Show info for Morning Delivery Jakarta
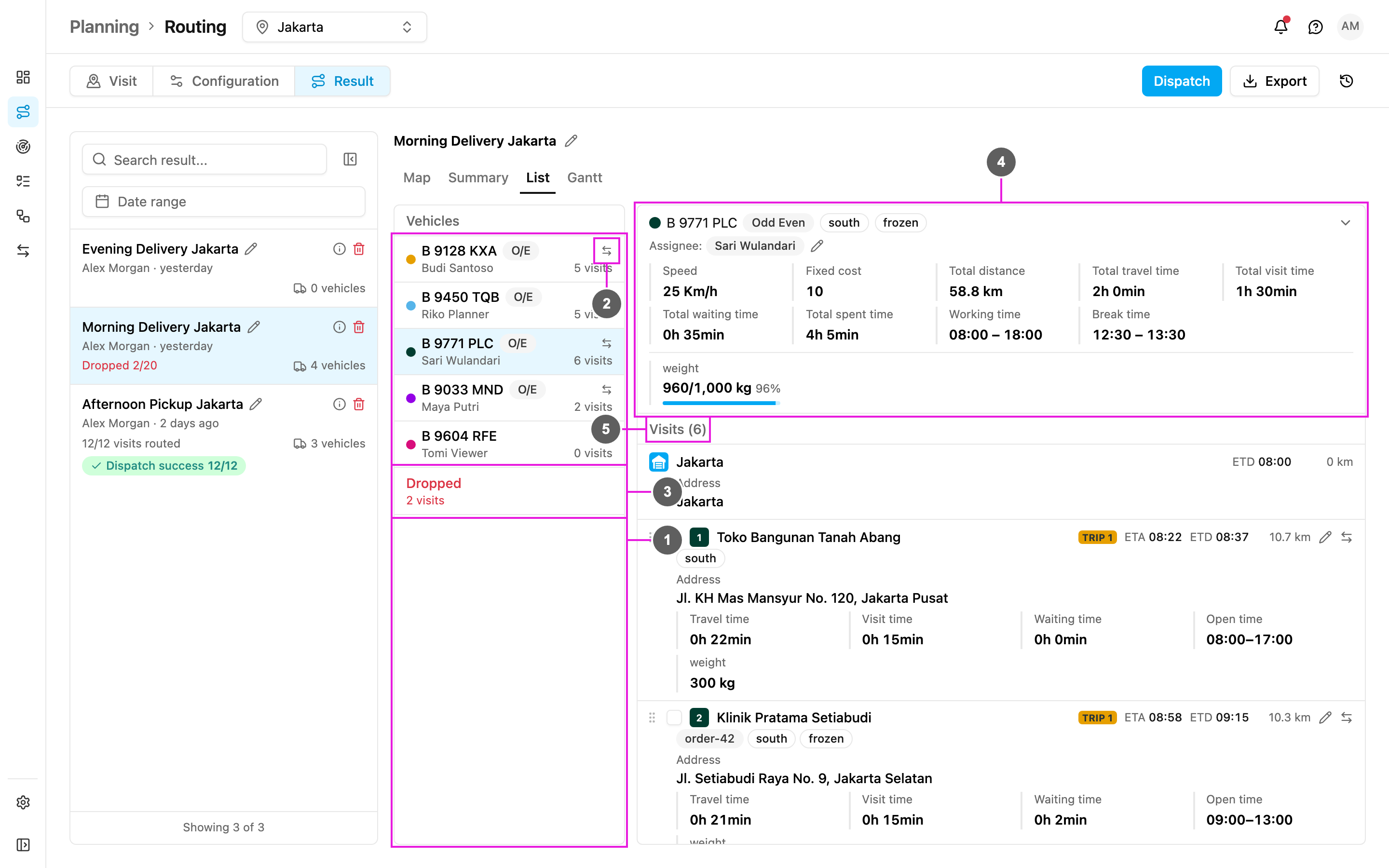Image resolution: width=1389 pixels, height=868 pixels. 339,326
